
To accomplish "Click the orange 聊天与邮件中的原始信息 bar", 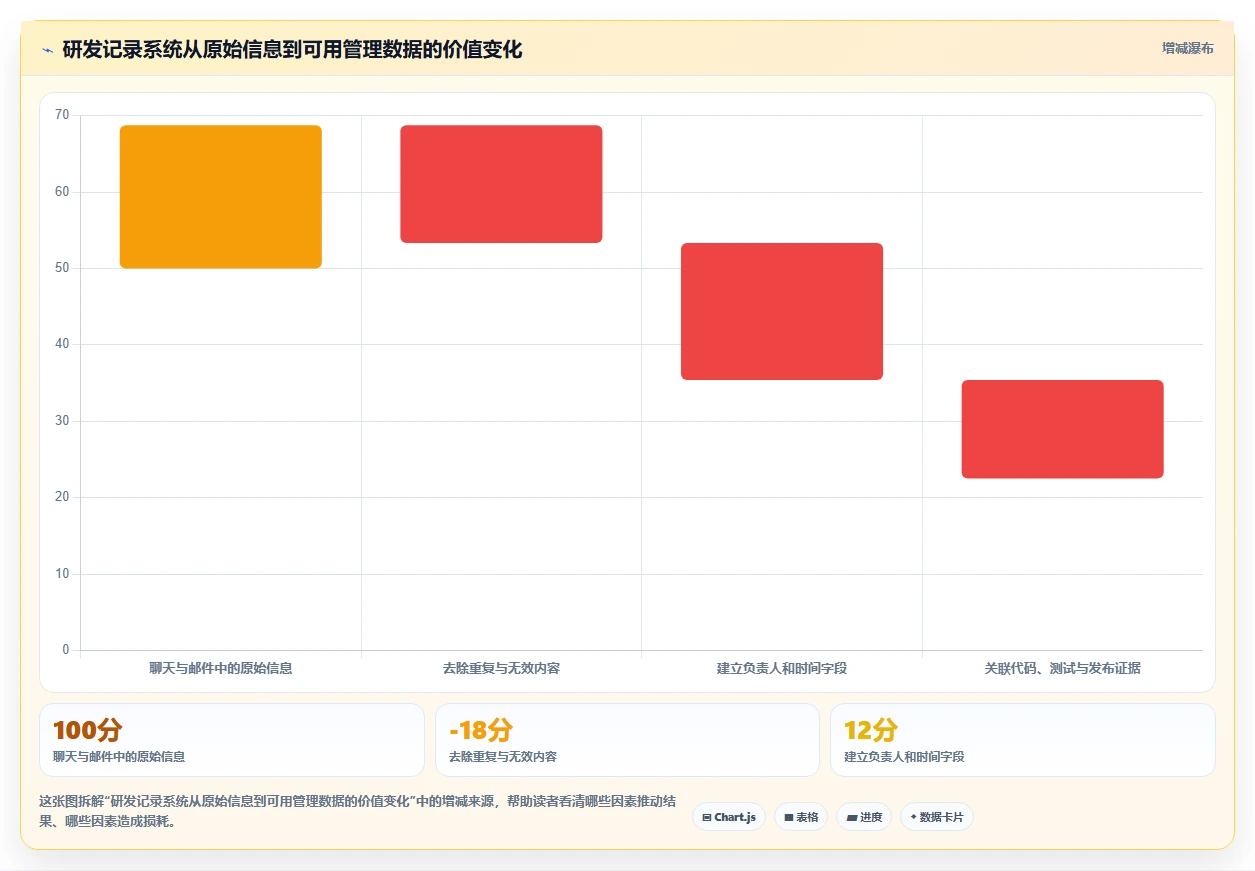I will click(221, 197).
